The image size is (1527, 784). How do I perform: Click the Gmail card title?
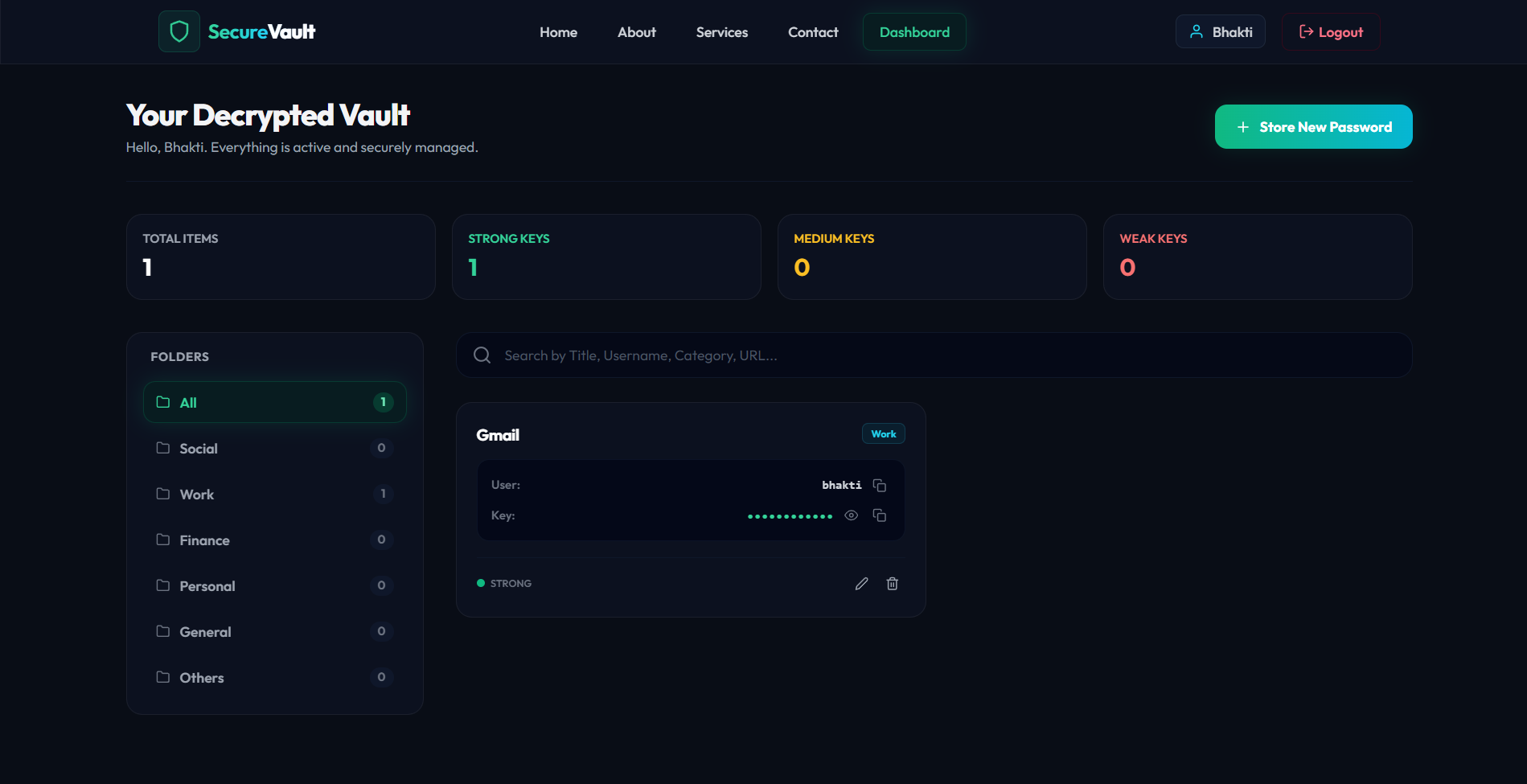coord(498,435)
